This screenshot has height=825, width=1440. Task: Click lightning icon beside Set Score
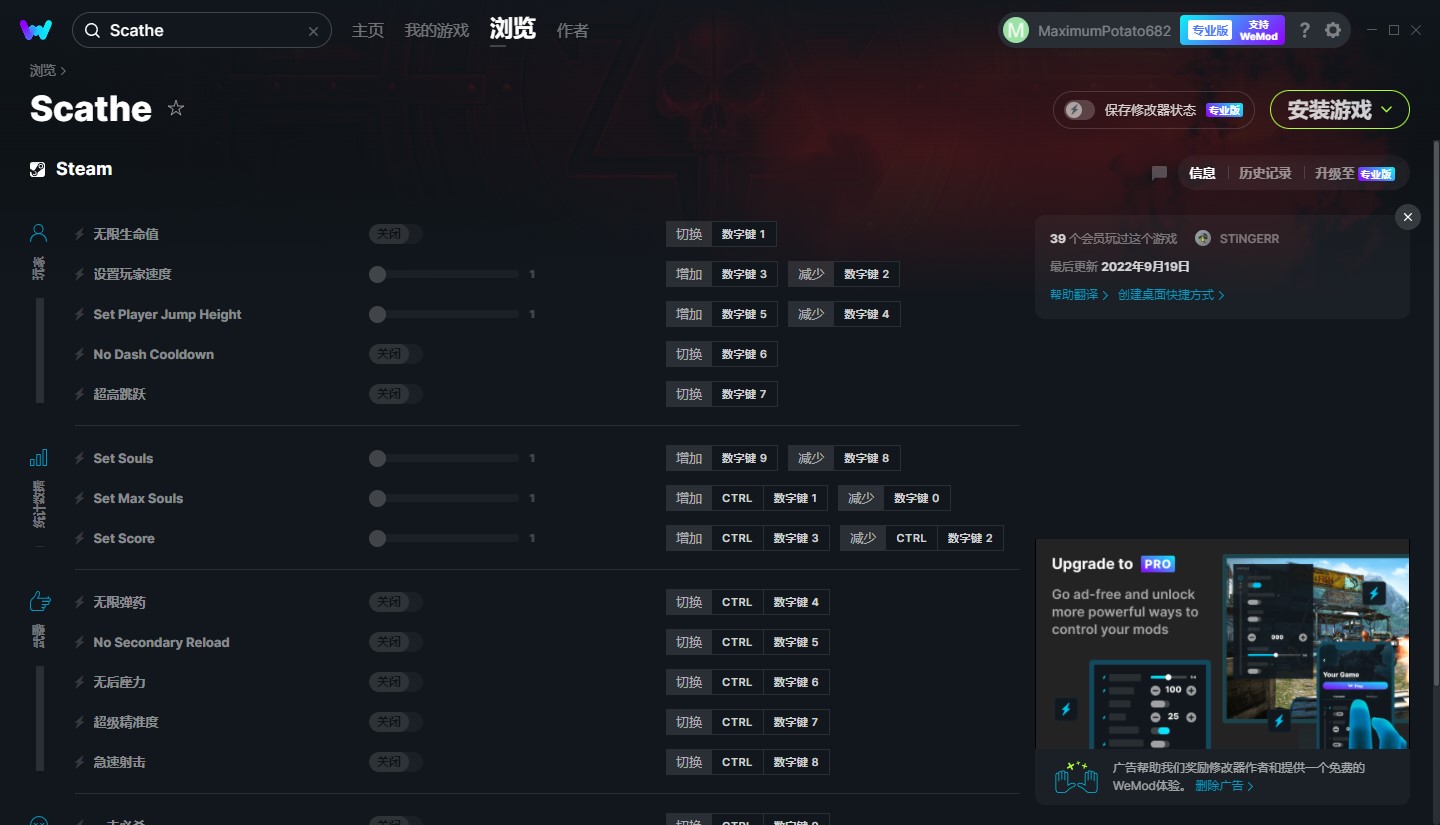(80, 538)
